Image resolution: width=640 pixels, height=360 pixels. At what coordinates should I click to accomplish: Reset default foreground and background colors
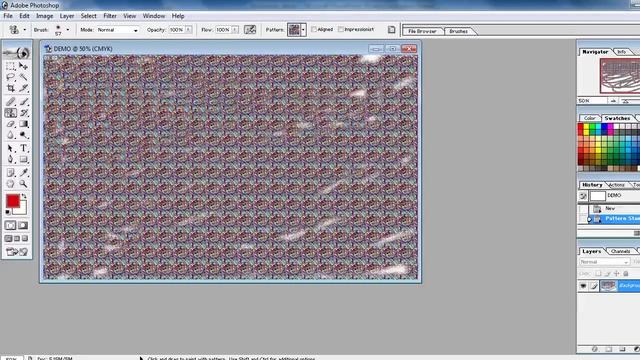click(8, 212)
